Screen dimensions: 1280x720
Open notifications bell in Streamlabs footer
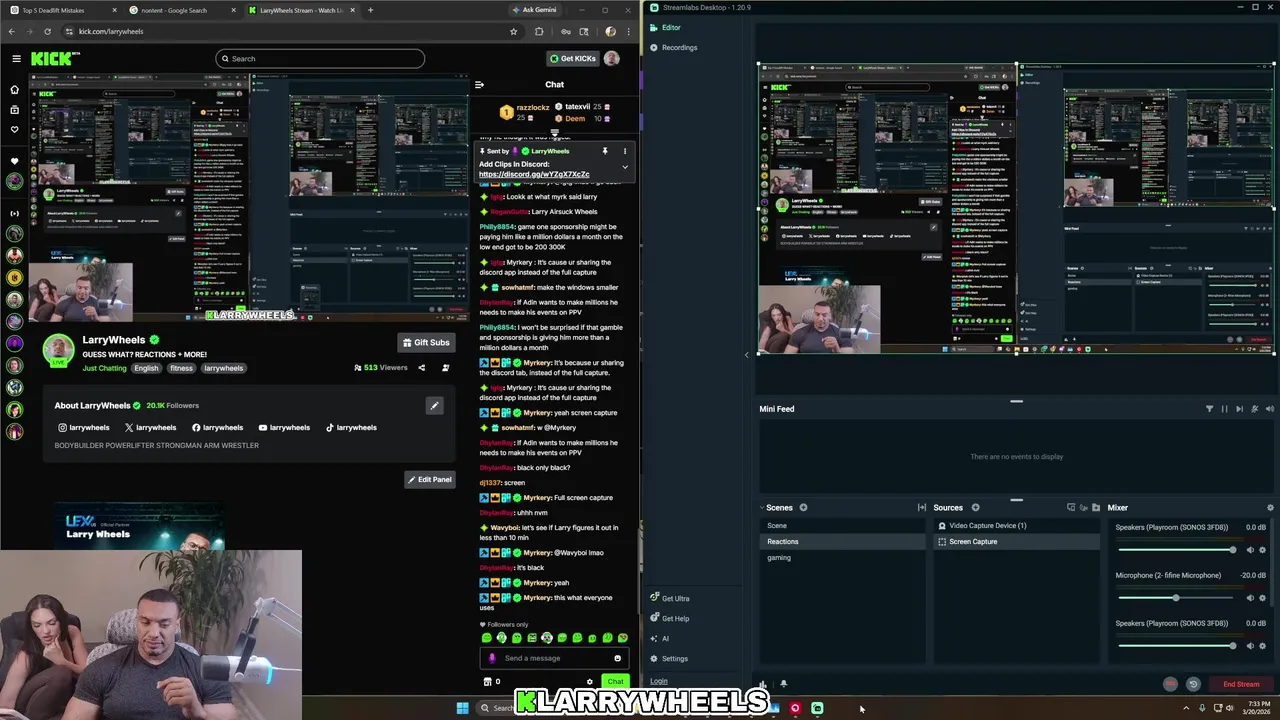click(783, 685)
